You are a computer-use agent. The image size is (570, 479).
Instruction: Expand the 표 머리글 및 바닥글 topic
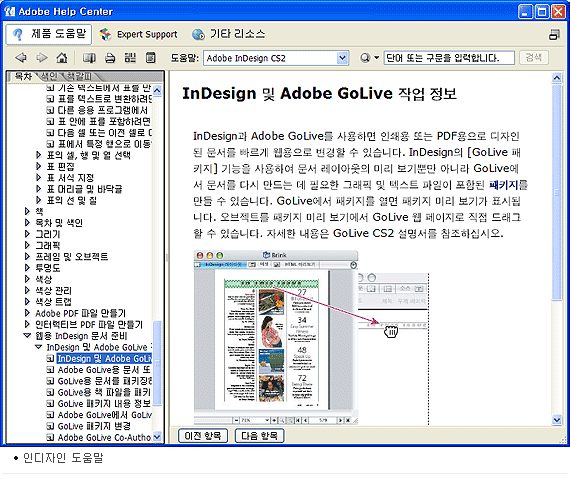(38, 189)
